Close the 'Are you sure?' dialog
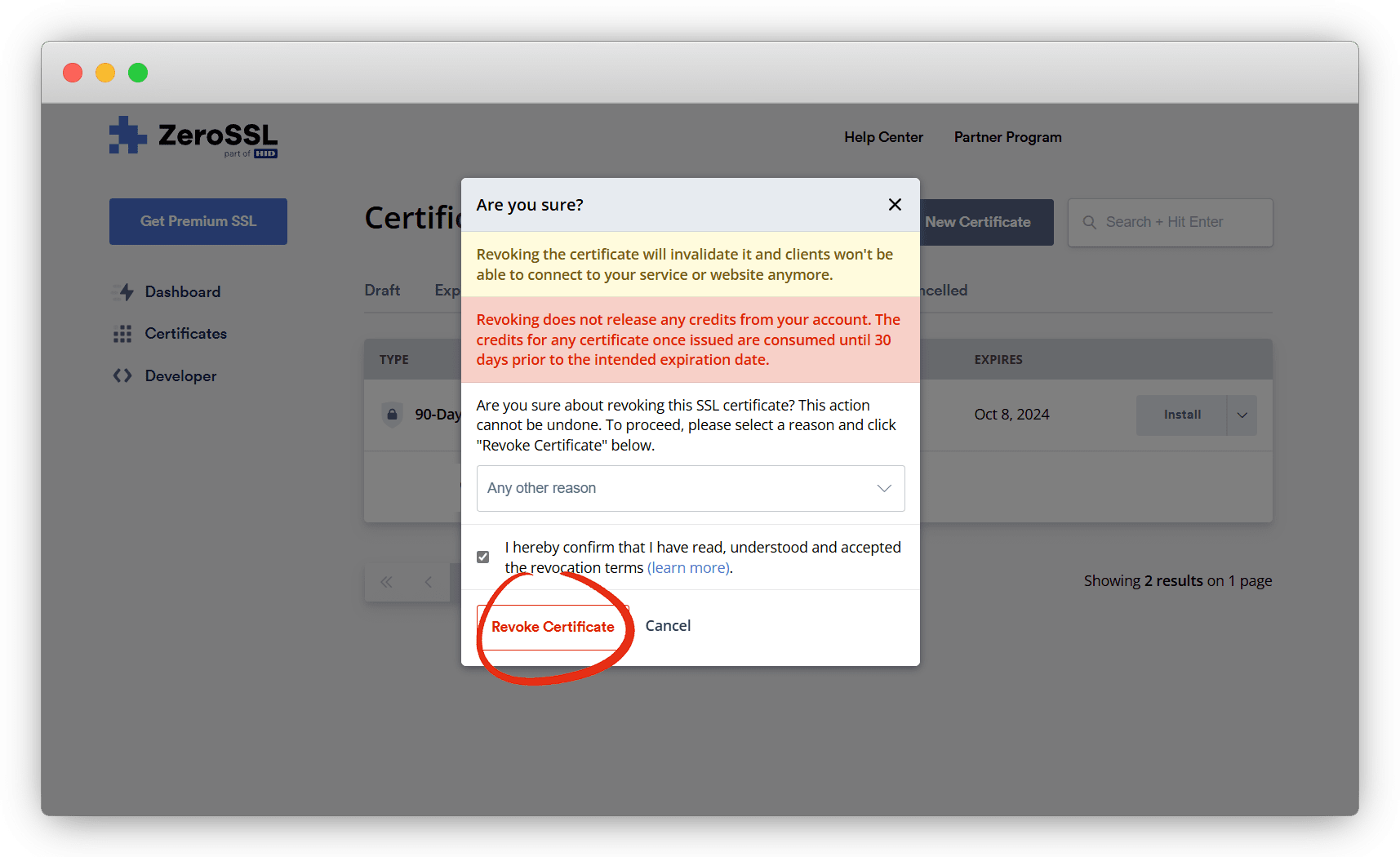Screen dimensions: 1400x857 (895, 205)
